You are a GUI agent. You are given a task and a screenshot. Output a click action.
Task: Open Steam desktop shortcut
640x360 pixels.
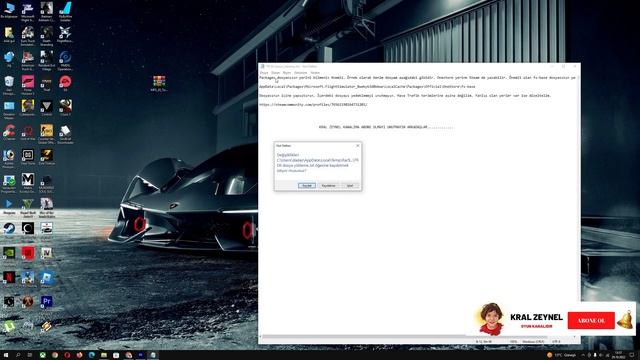[9, 229]
